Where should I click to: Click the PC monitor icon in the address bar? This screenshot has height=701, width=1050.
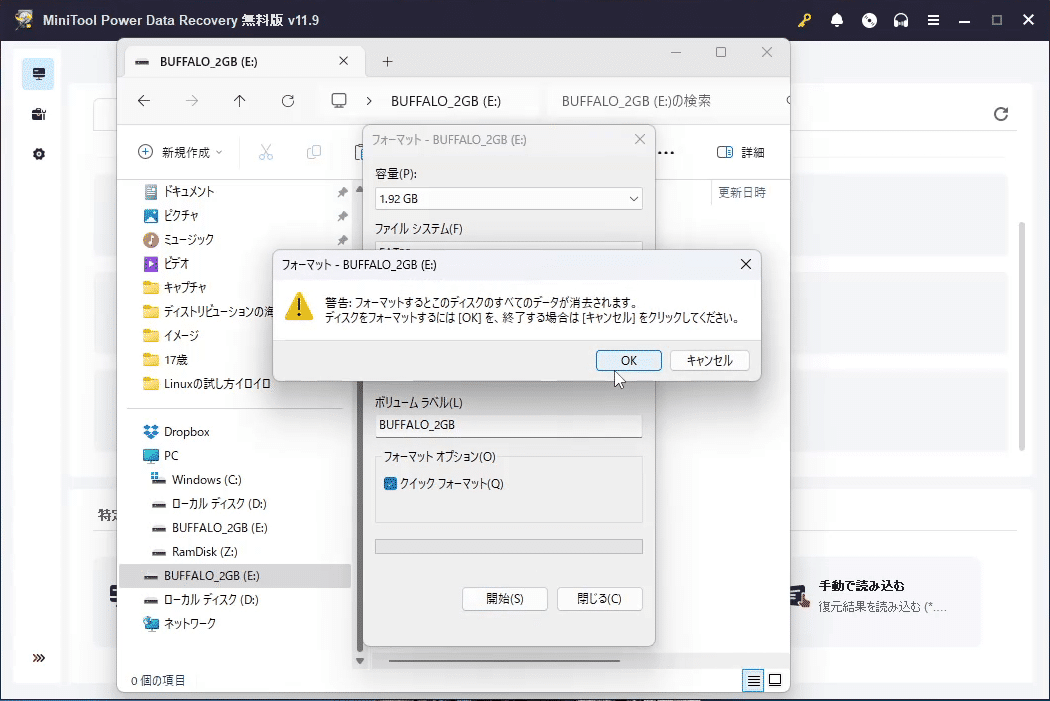(339, 100)
